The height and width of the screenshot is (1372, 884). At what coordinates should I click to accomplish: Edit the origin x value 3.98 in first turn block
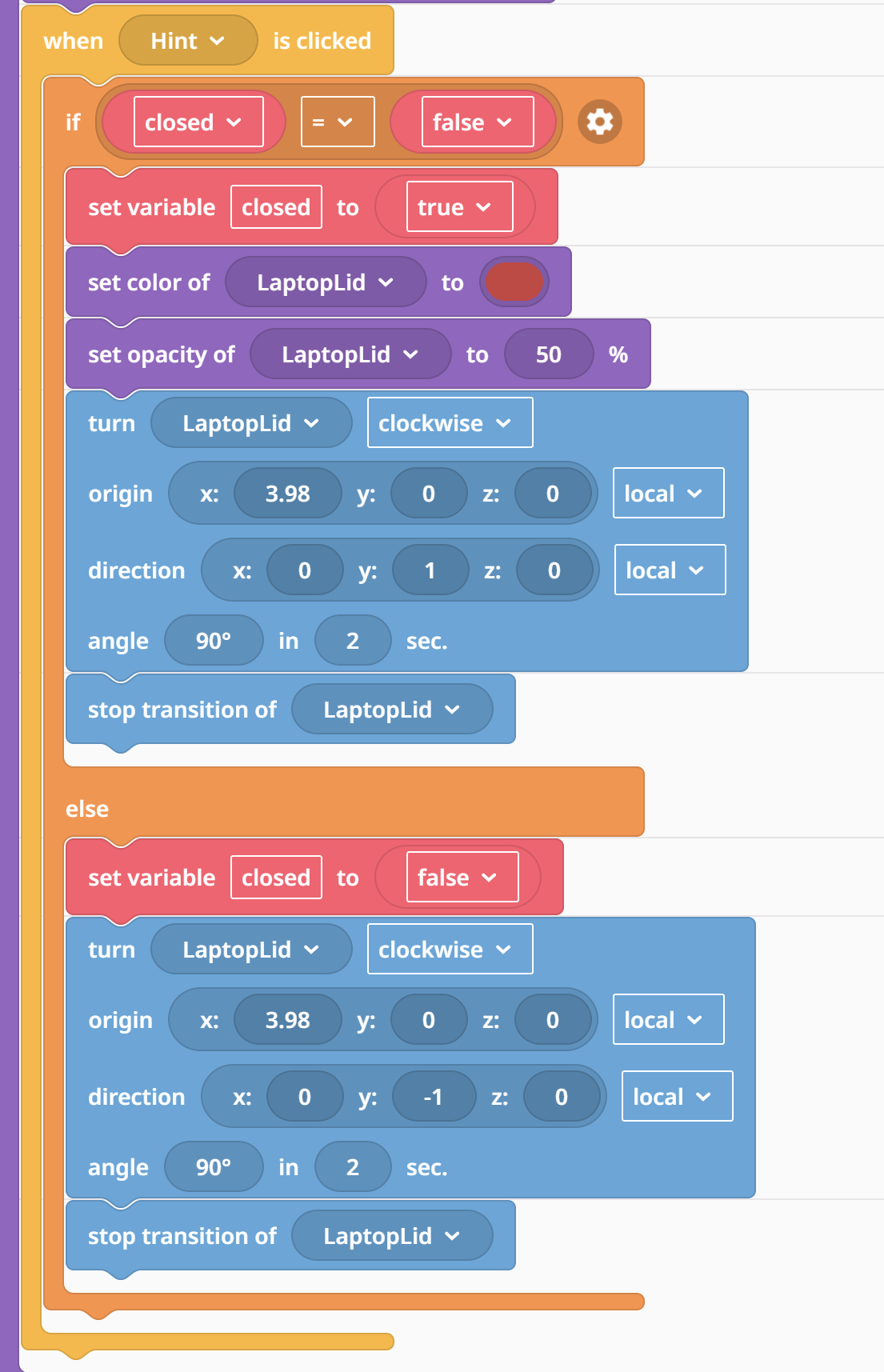pos(288,493)
